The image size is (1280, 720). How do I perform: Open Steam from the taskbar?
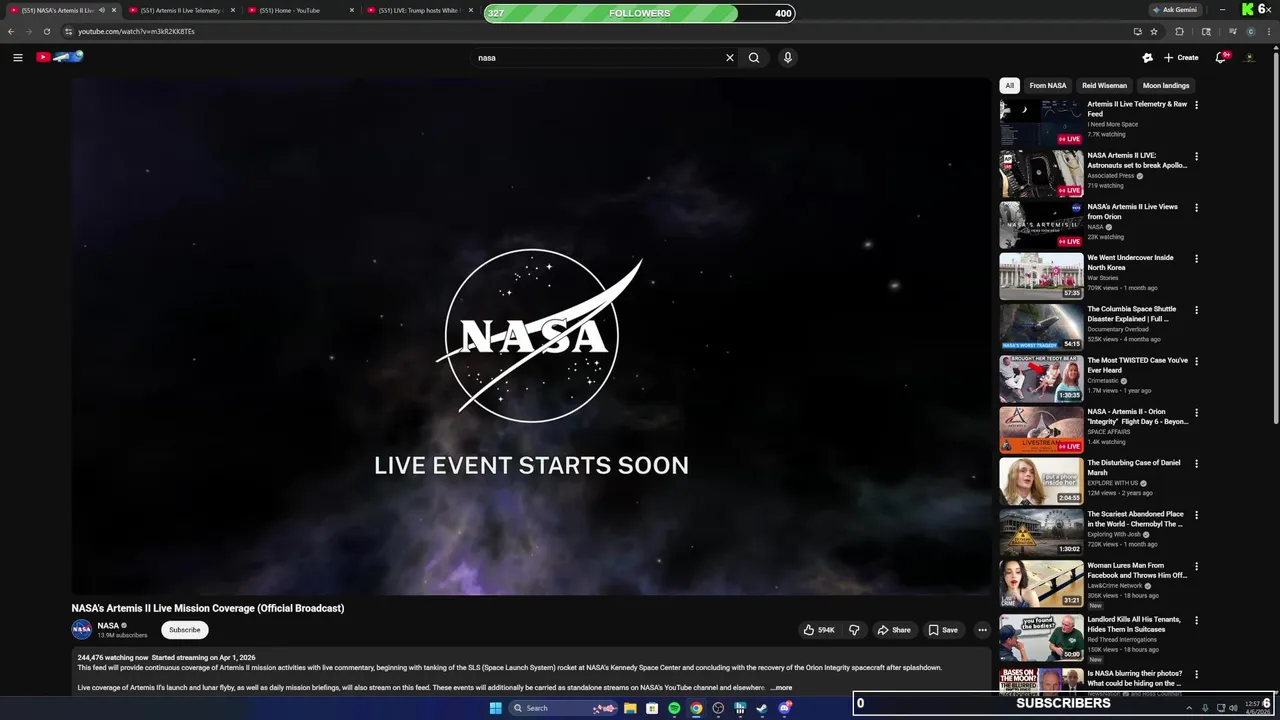[762, 708]
